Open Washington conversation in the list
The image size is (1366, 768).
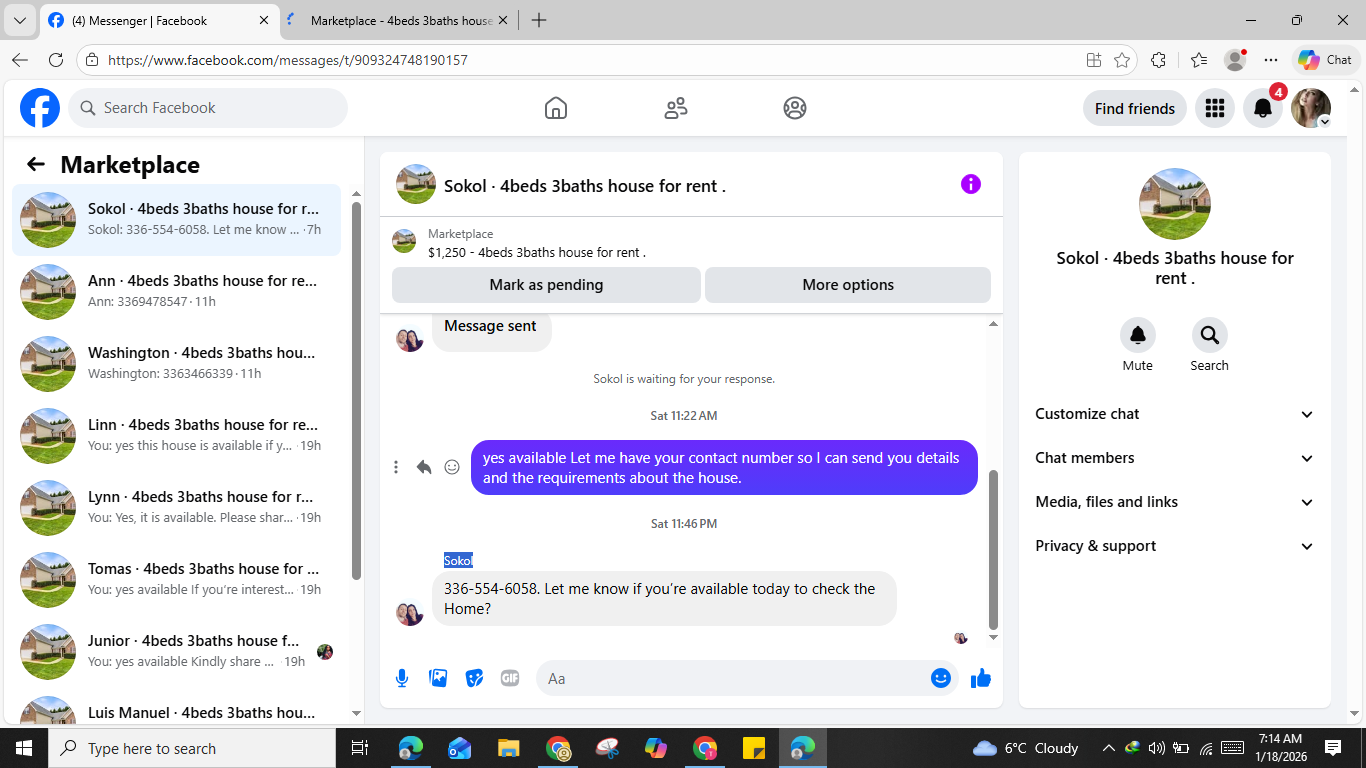176,364
